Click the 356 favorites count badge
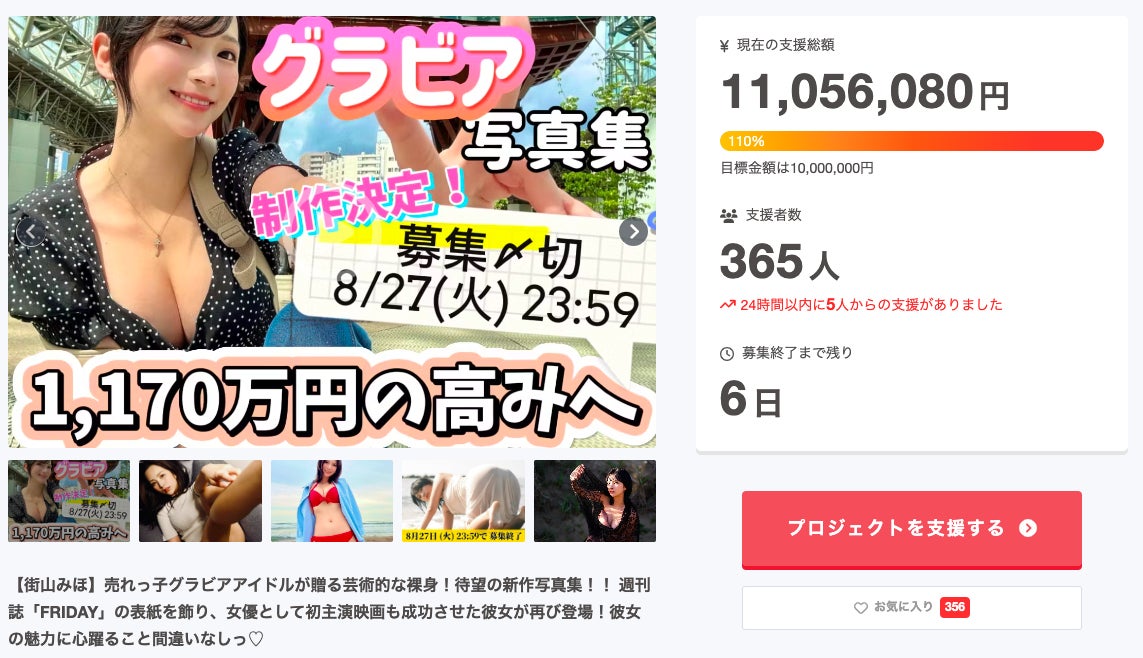The width and height of the screenshot is (1143, 658). [x=954, y=607]
